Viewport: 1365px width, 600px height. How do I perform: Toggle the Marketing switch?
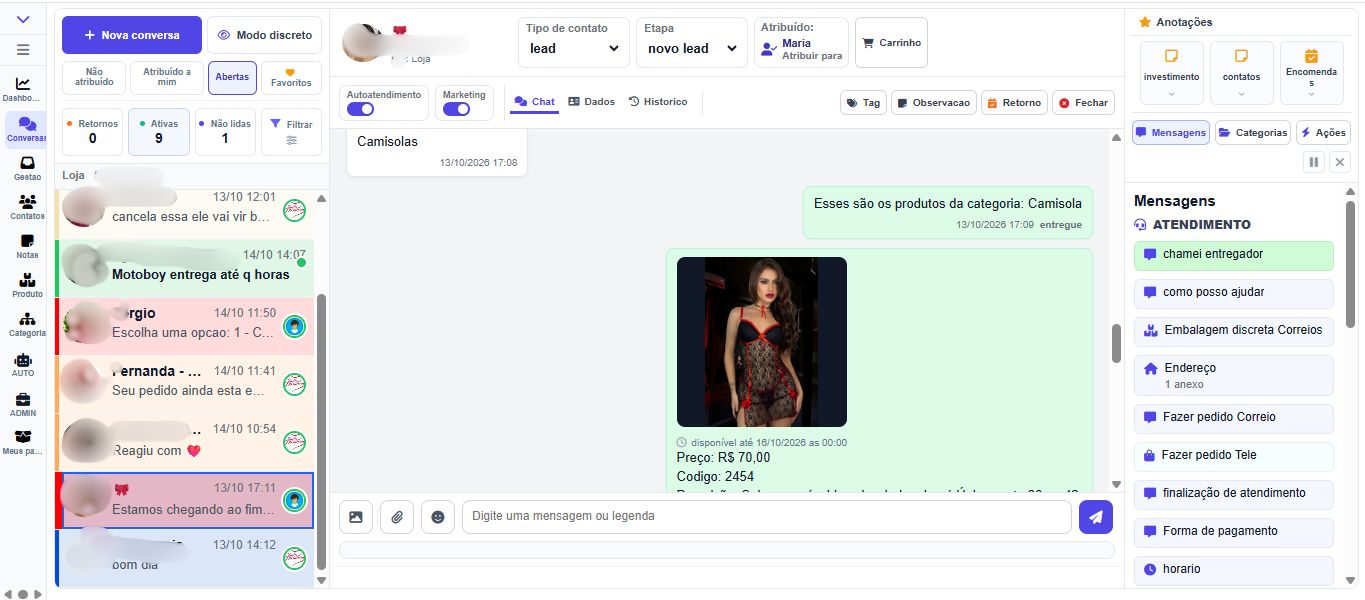(x=457, y=109)
